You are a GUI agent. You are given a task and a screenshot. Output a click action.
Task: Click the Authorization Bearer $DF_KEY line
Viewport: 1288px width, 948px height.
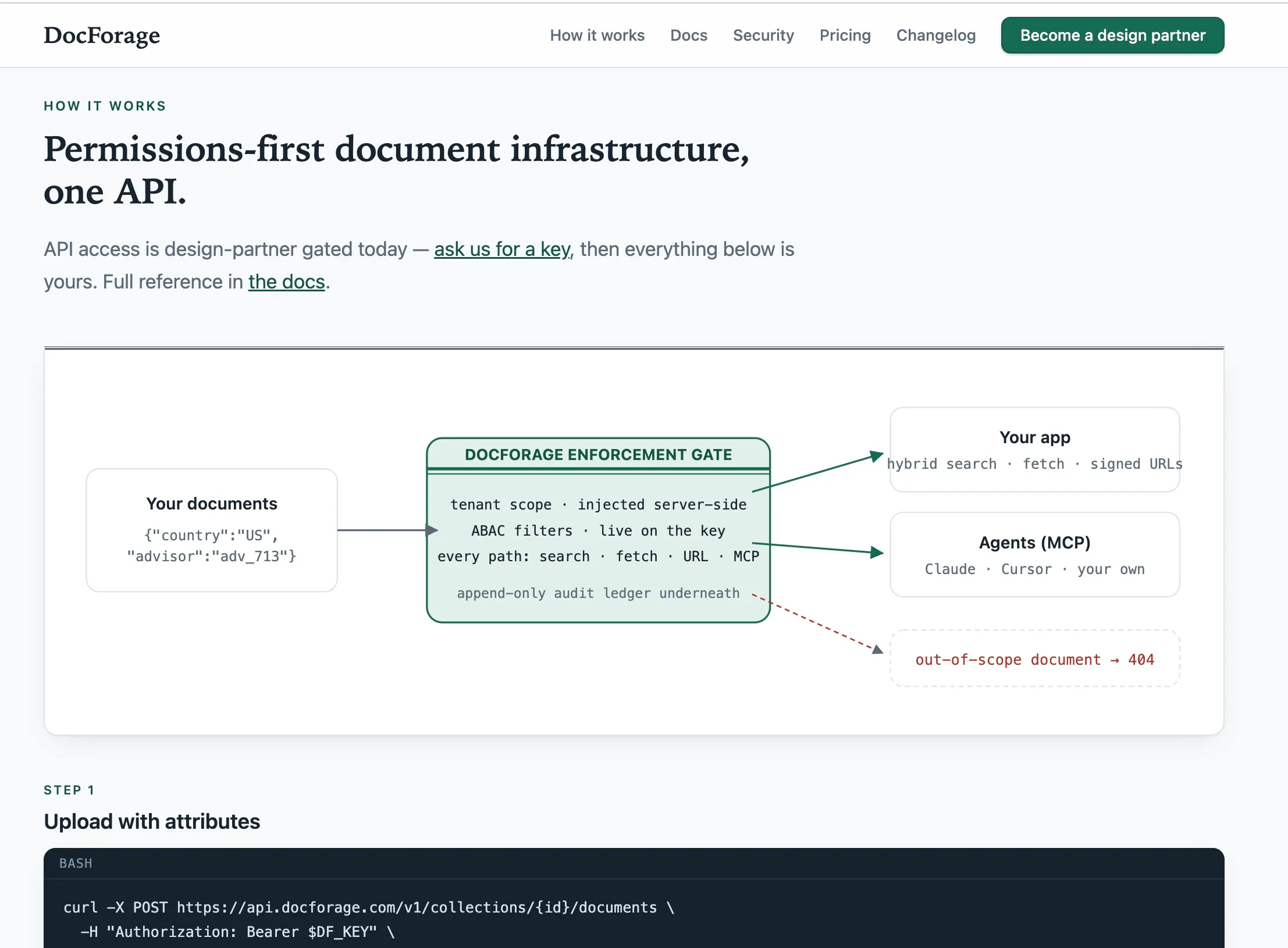click(x=237, y=932)
